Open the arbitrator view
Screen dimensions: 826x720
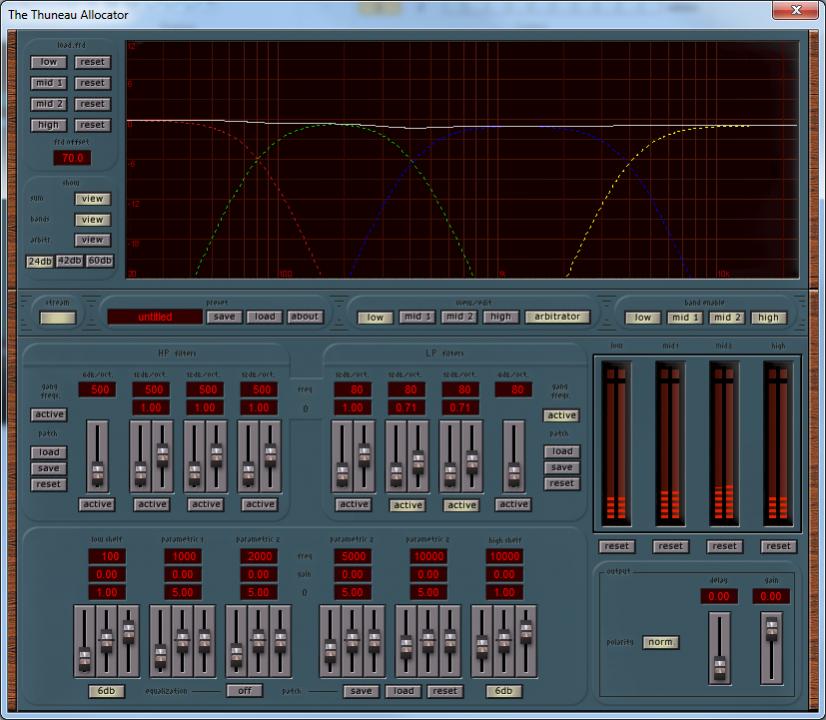click(x=557, y=317)
